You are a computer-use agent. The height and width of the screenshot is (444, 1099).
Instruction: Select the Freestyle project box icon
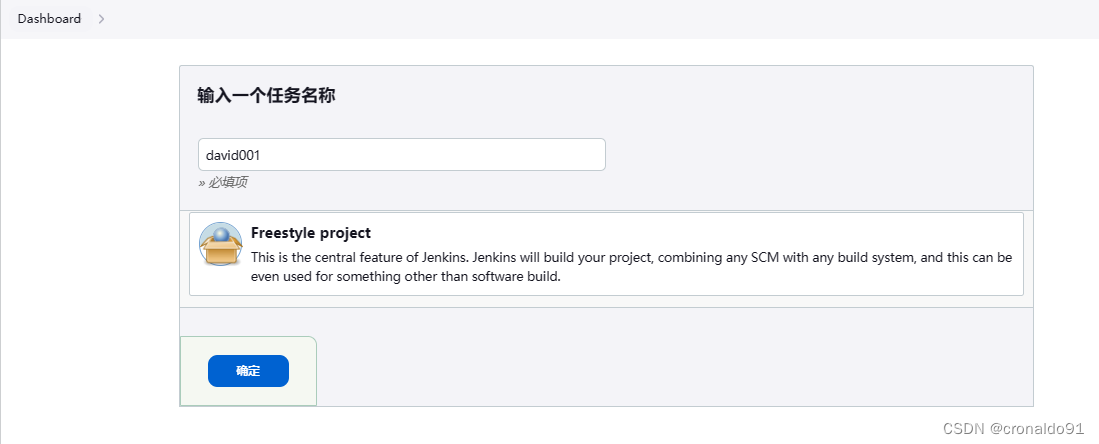pyautogui.click(x=221, y=244)
